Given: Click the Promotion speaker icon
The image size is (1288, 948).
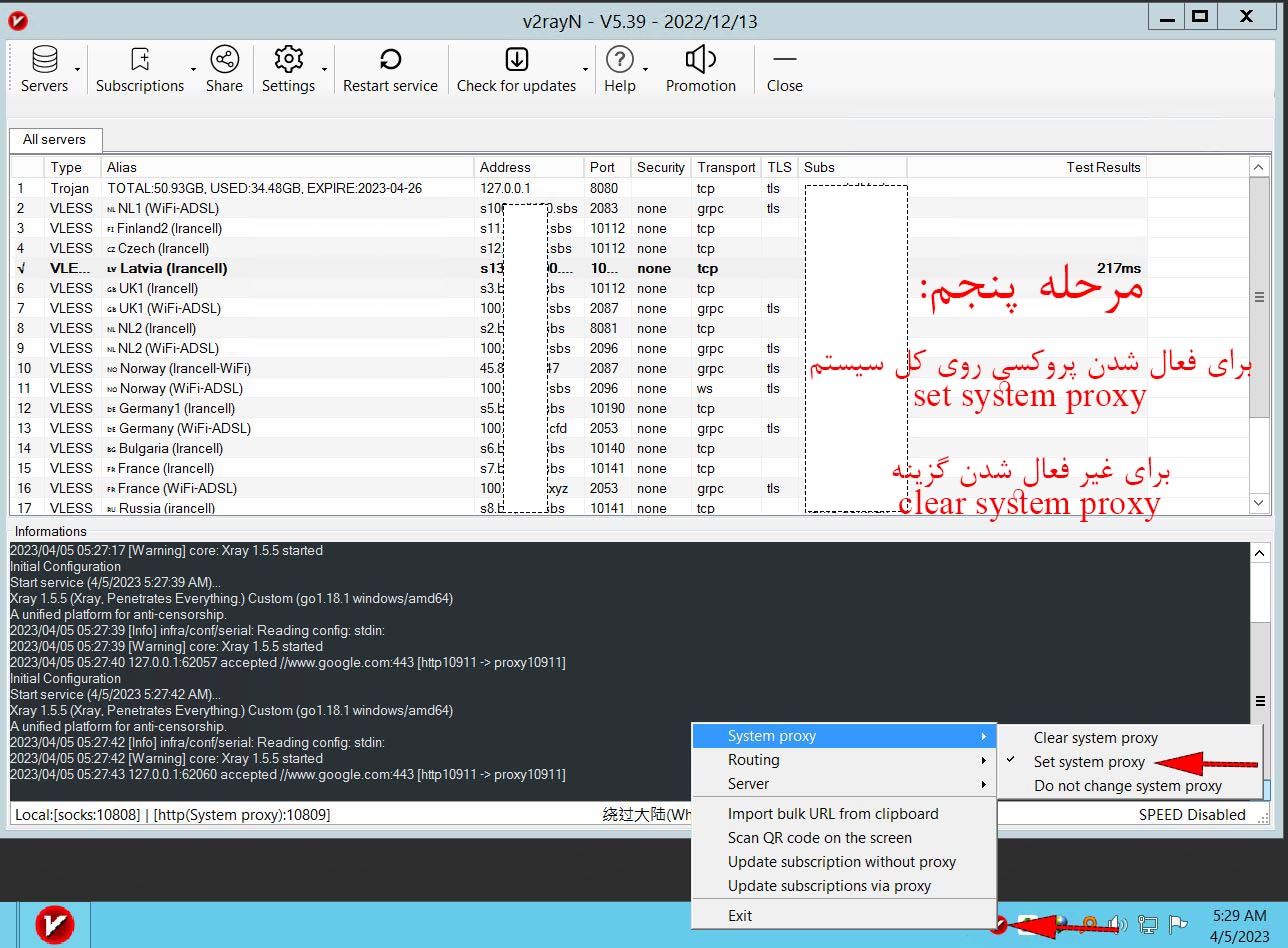Looking at the screenshot, I should [700, 60].
